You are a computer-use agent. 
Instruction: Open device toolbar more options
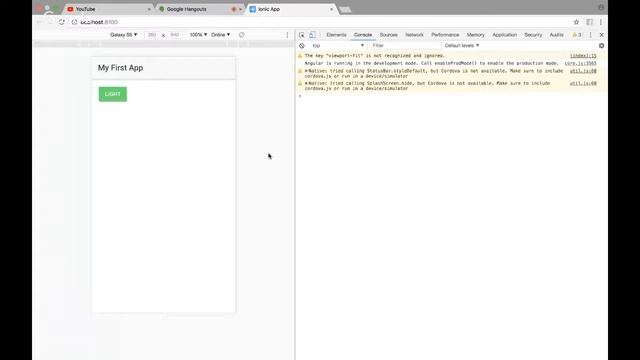[287, 35]
